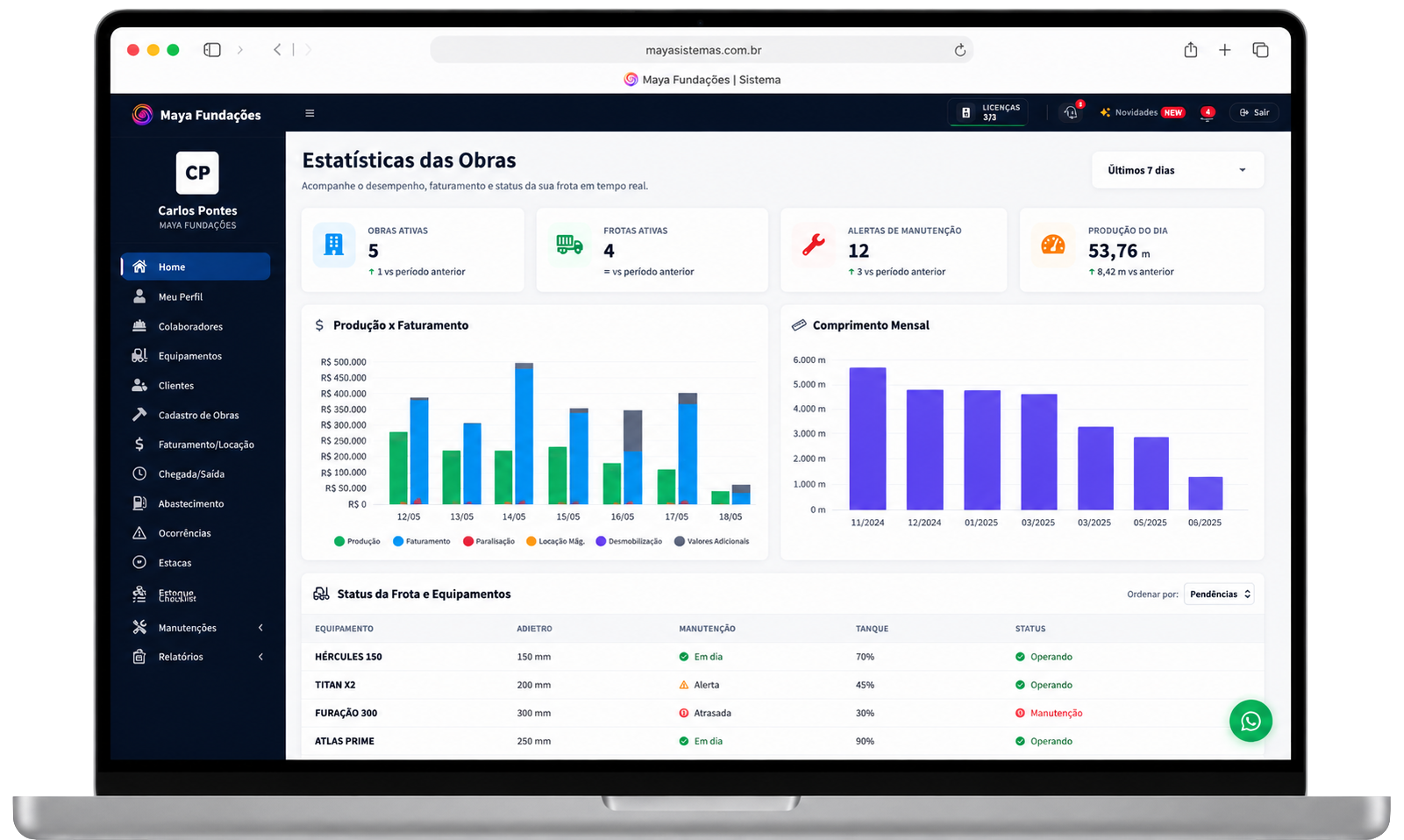
Task: Toggle Desmobilização series in chart legend
Action: [629, 541]
